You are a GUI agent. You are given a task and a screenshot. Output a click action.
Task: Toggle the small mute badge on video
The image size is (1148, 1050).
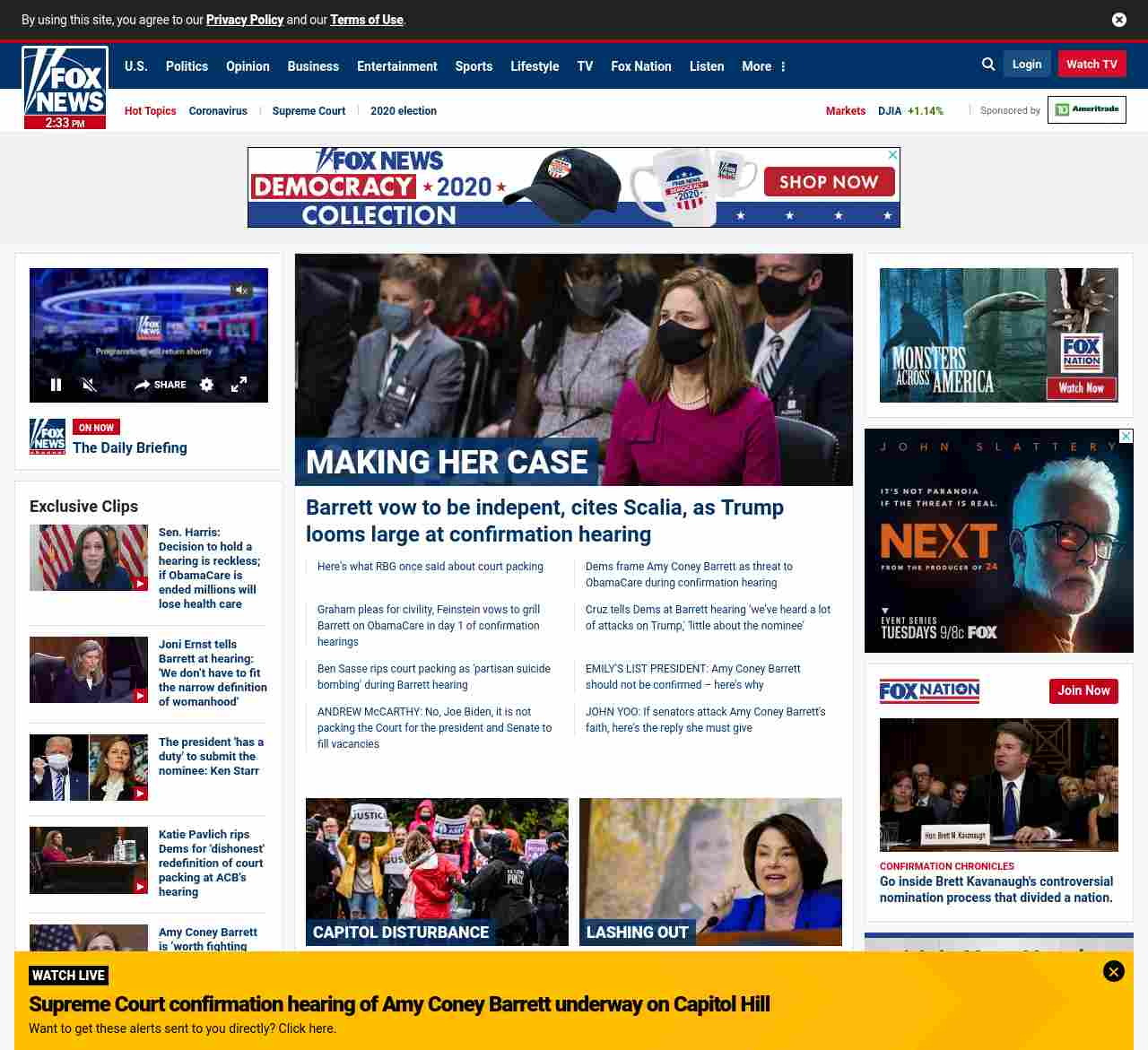tap(240, 290)
